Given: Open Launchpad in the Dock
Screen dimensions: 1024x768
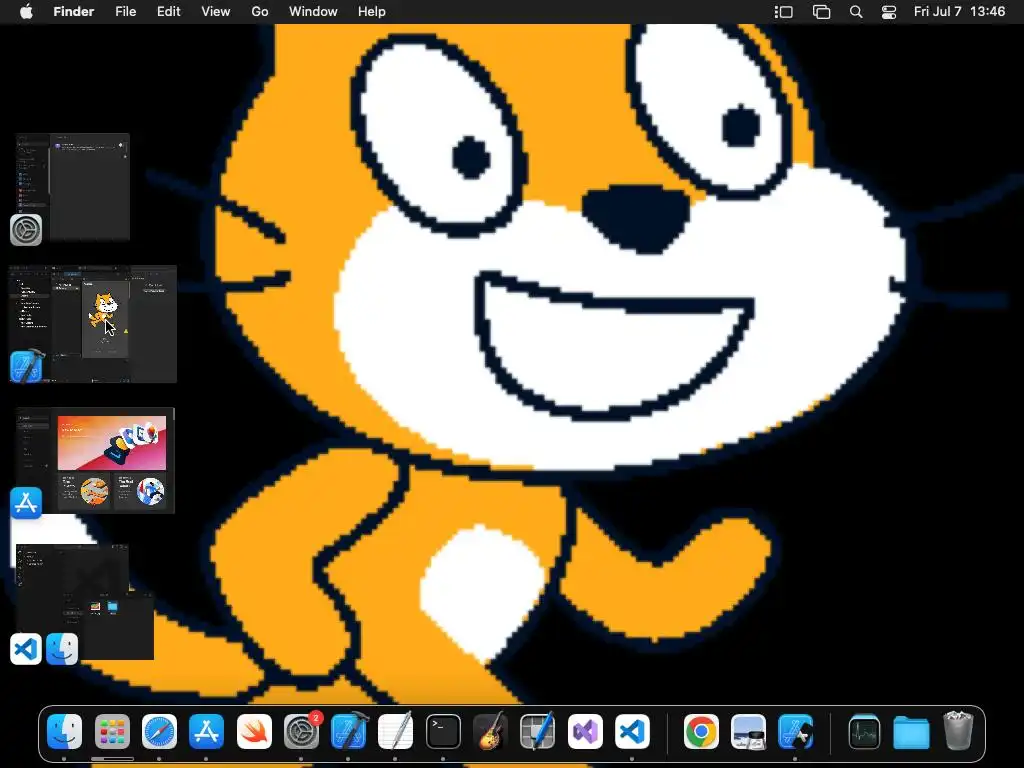Looking at the screenshot, I should 112,731.
